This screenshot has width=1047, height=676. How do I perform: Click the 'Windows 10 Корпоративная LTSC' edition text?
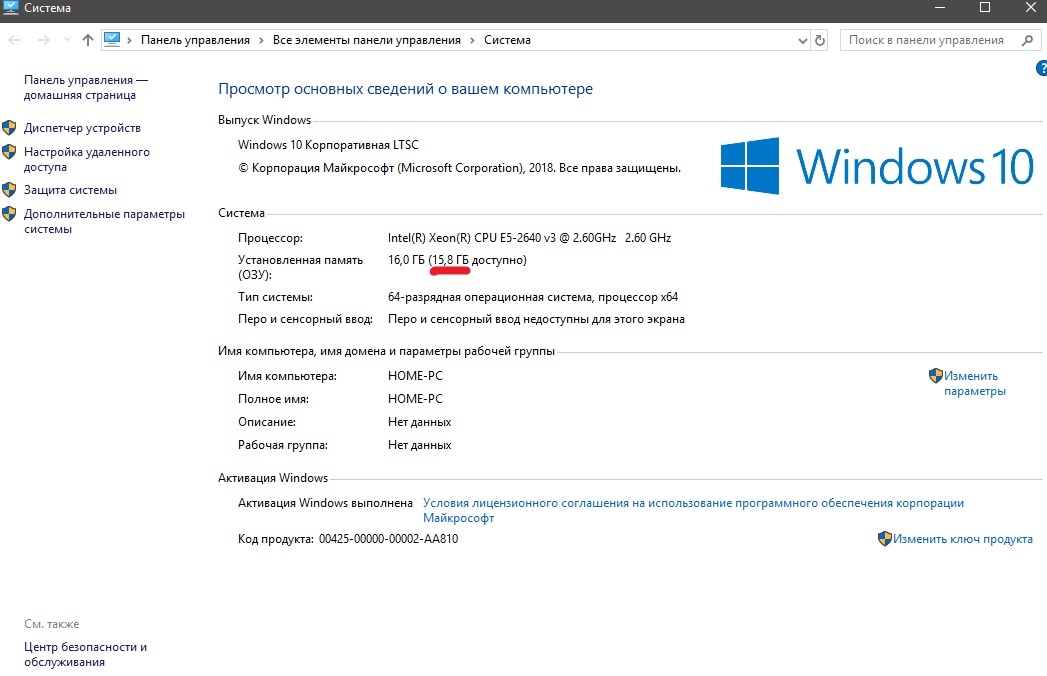pyautogui.click(x=328, y=145)
